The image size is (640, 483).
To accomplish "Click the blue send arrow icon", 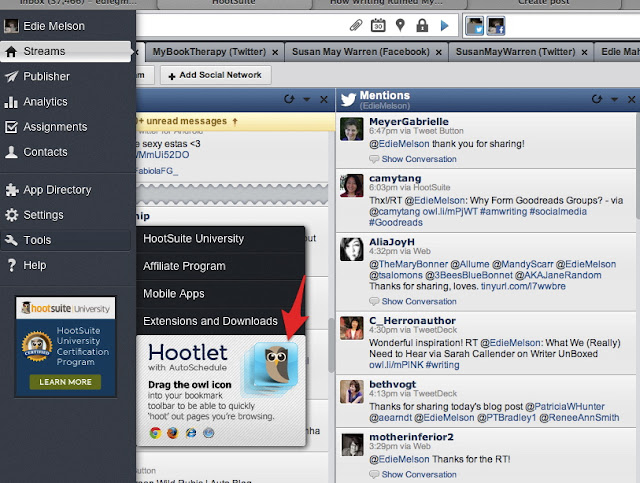I will click(444, 26).
